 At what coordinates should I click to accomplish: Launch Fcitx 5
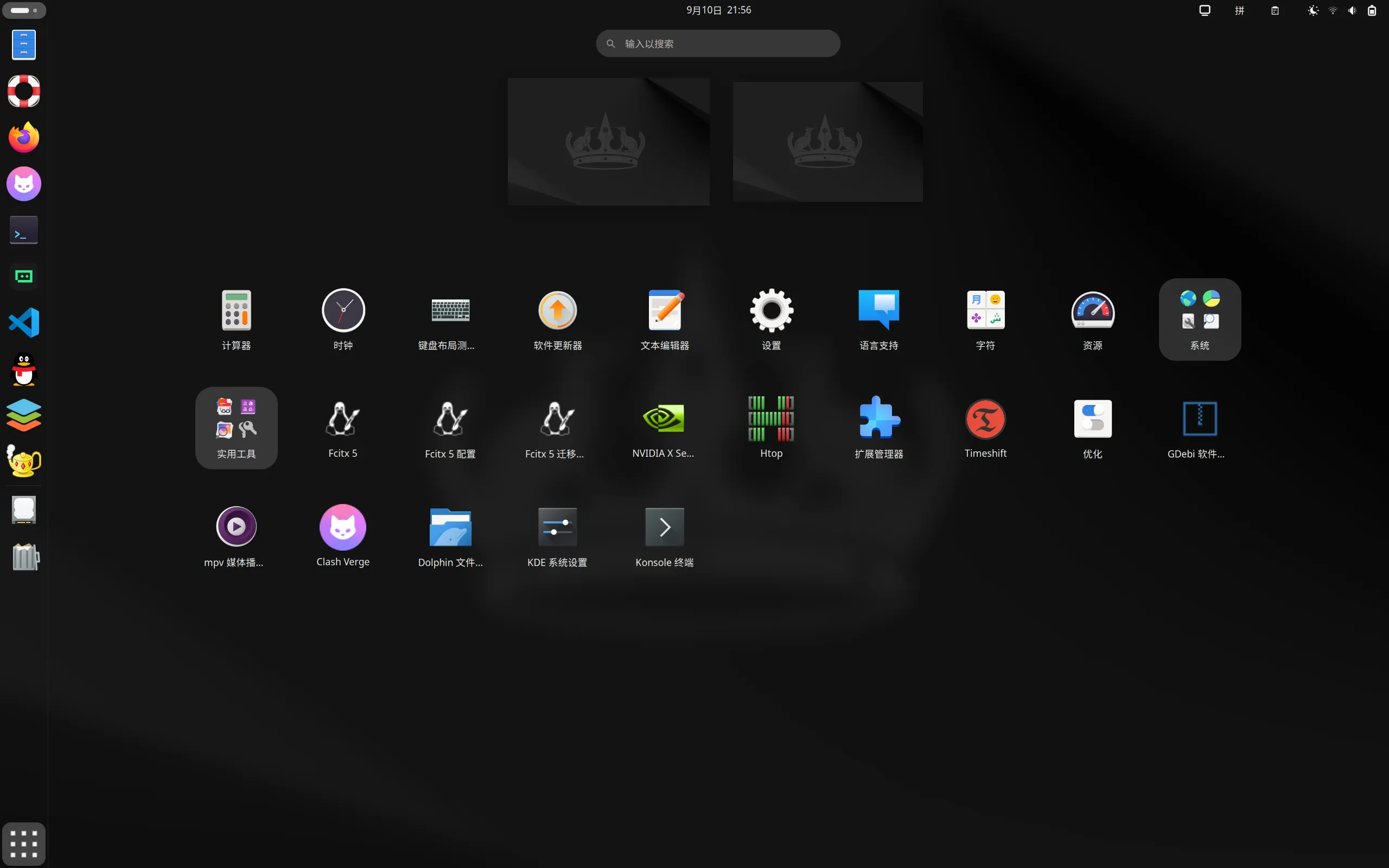(343, 427)
